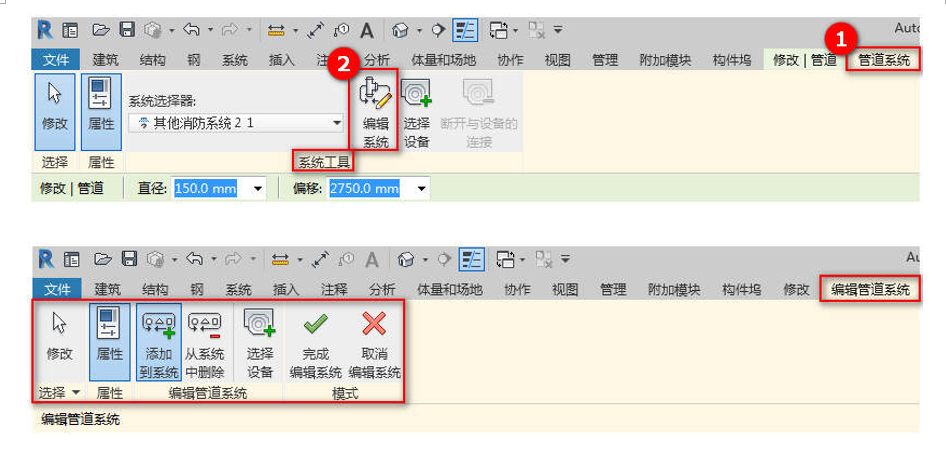
Task: Customize Quick Access Toolbar arrow in 管道系统 window
Action: 557,29
